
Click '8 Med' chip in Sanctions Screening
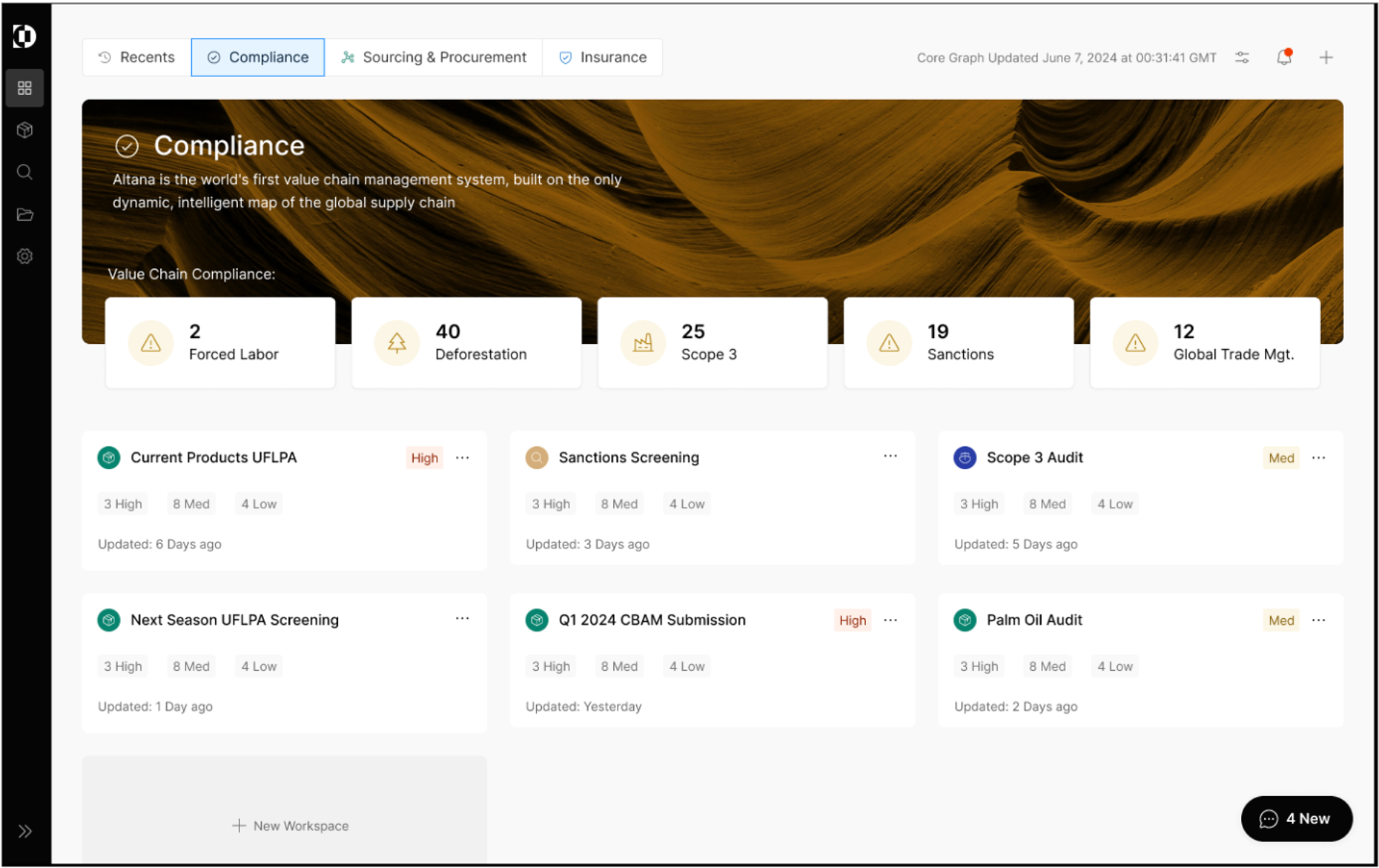(619, 504)
